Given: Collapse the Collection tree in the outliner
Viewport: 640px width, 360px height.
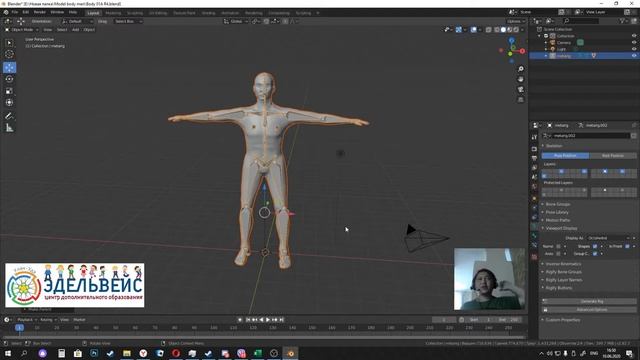Looking at the screenshot, I should pos(540,36).
